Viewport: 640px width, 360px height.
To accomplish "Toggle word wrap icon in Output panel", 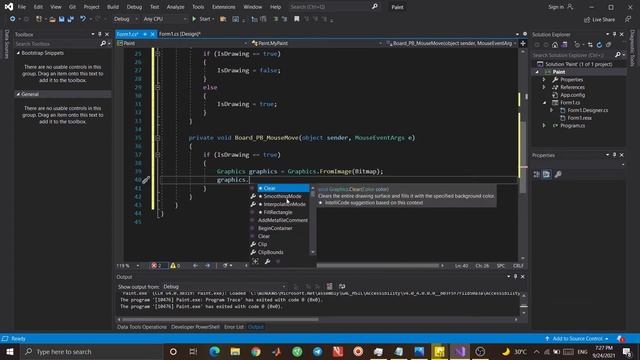I will point(342,287).
